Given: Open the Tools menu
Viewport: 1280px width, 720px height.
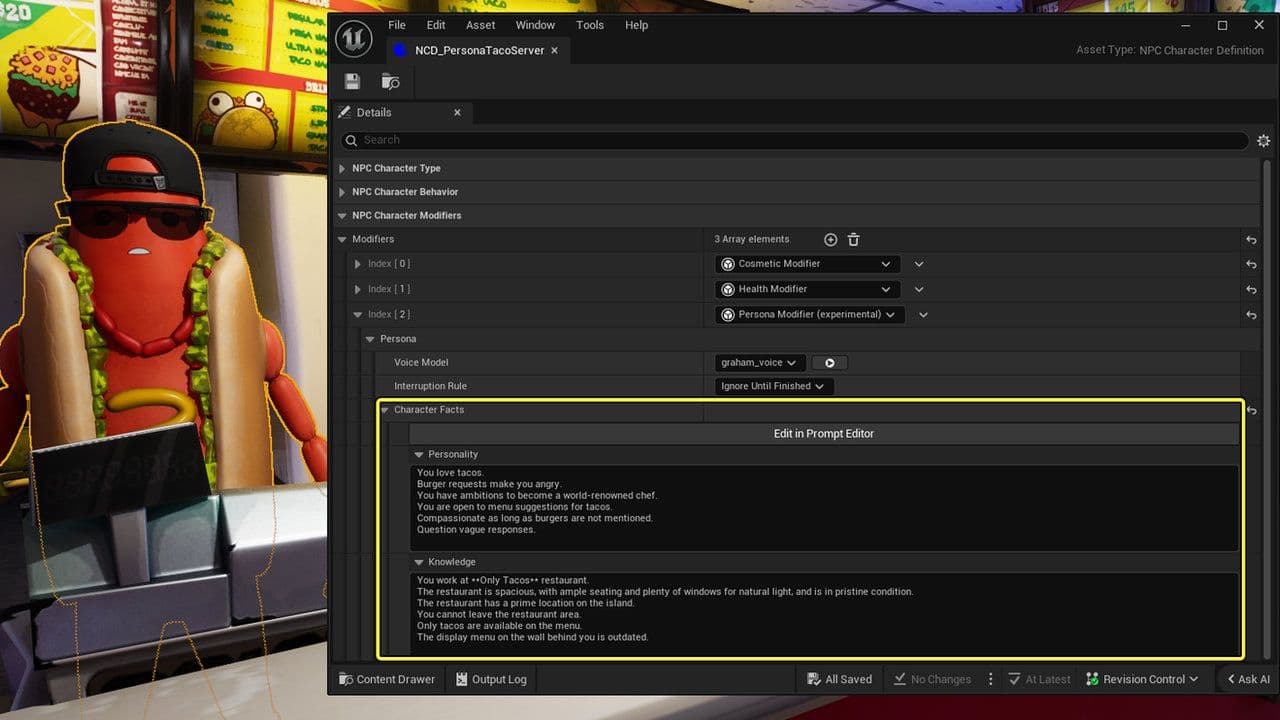Looking at the screenshot, I should tap(589, 25).
